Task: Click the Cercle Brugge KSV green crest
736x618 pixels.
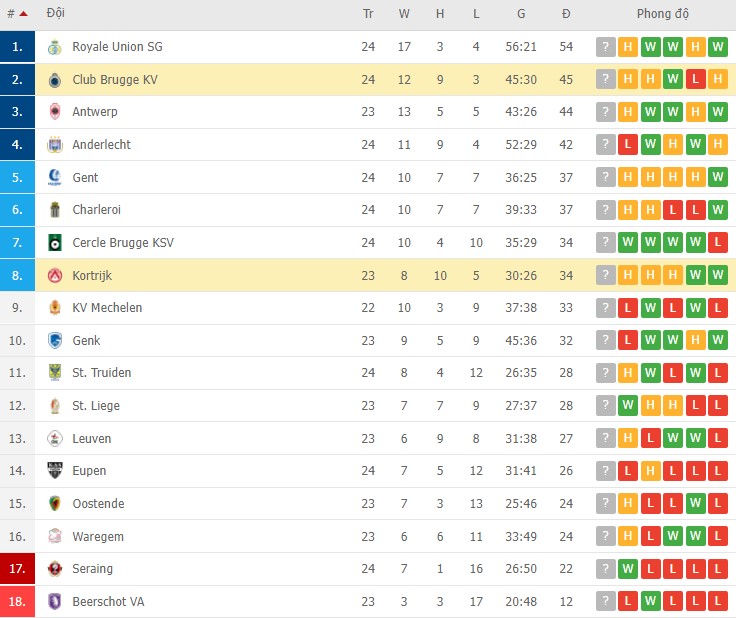Action: (55, 243)
